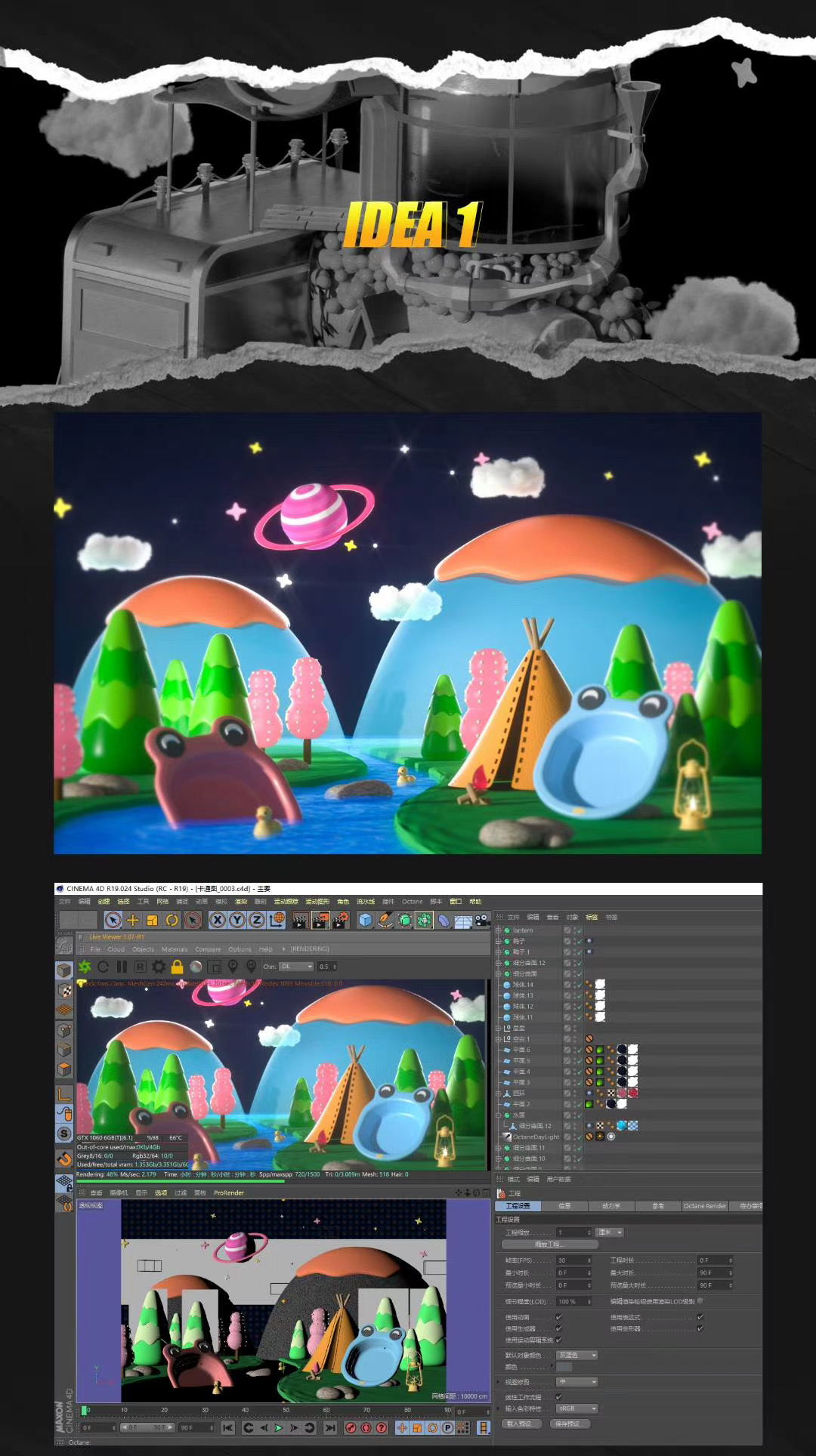Switch to the Octane Render tab
This screenshot has width=816, height=1456.
click(x=704, y=1206)
